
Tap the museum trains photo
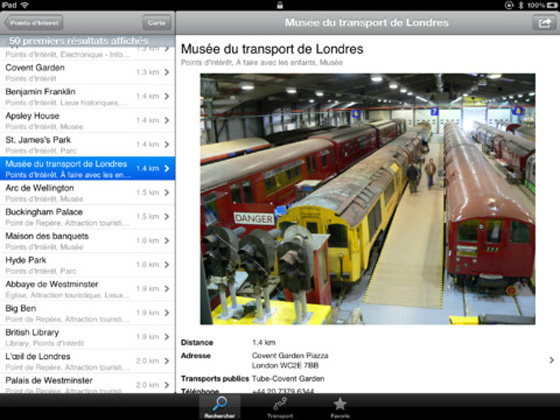click(x=368, y=199)
